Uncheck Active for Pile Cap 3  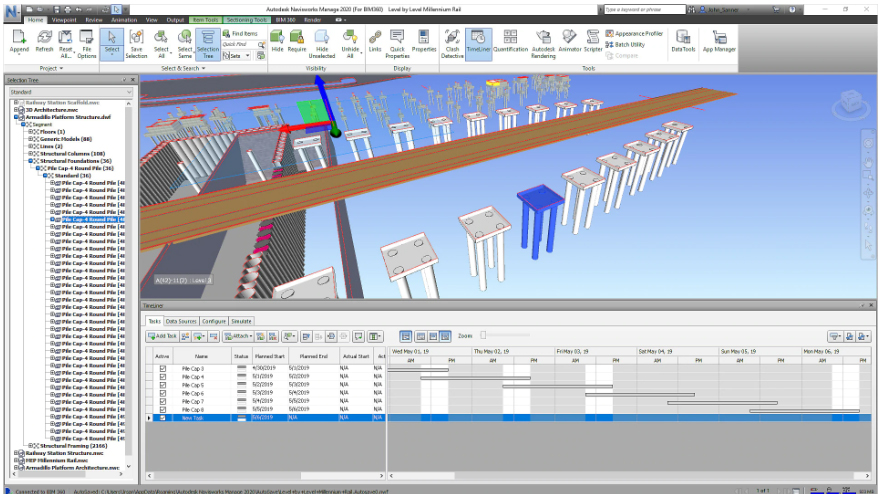[x=163, y=369]
